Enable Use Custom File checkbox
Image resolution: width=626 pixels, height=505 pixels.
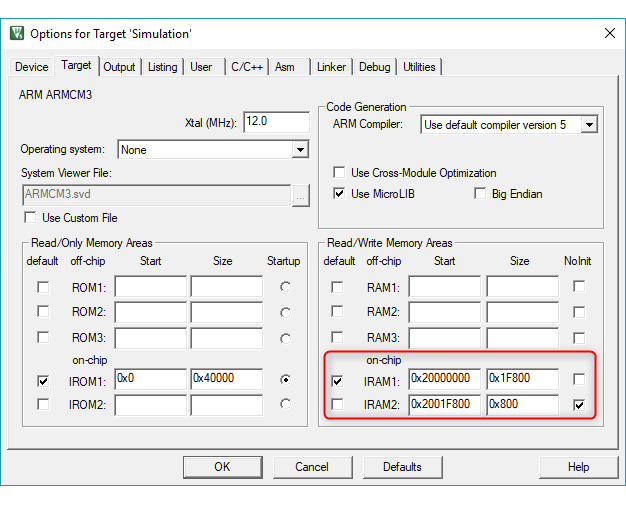[29, 218]
